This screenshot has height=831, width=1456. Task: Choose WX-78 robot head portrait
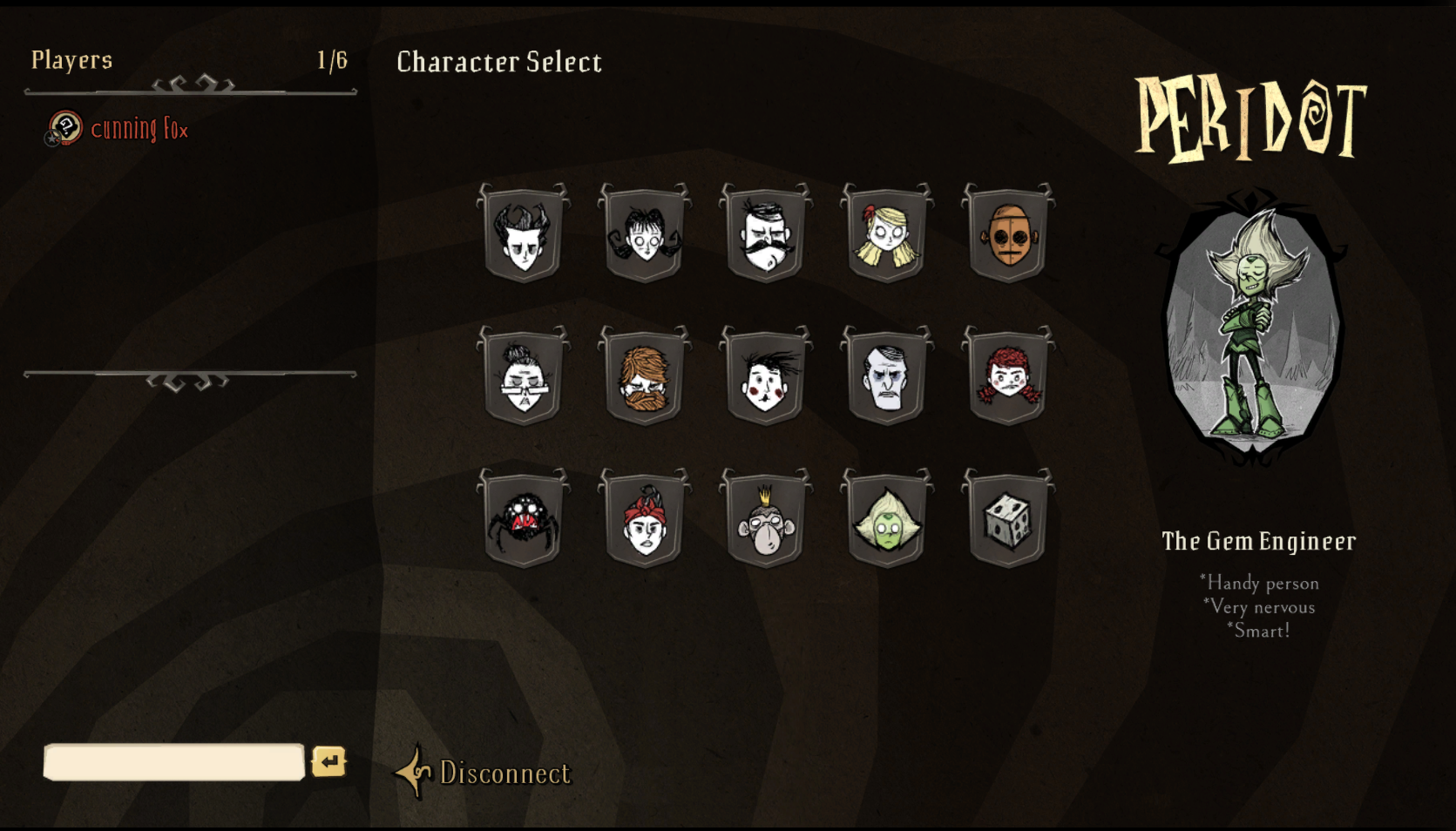point(1008,233)
